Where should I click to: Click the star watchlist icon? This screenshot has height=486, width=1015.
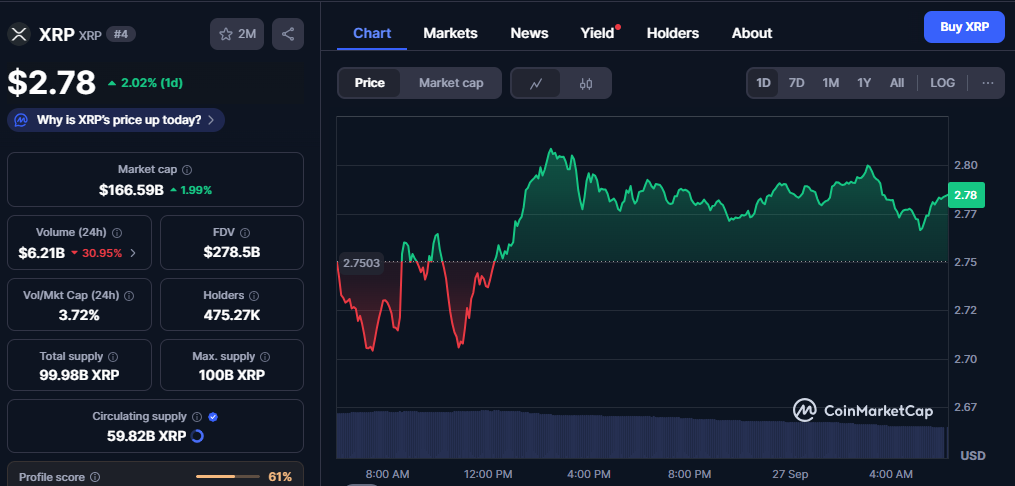point(227,34)
